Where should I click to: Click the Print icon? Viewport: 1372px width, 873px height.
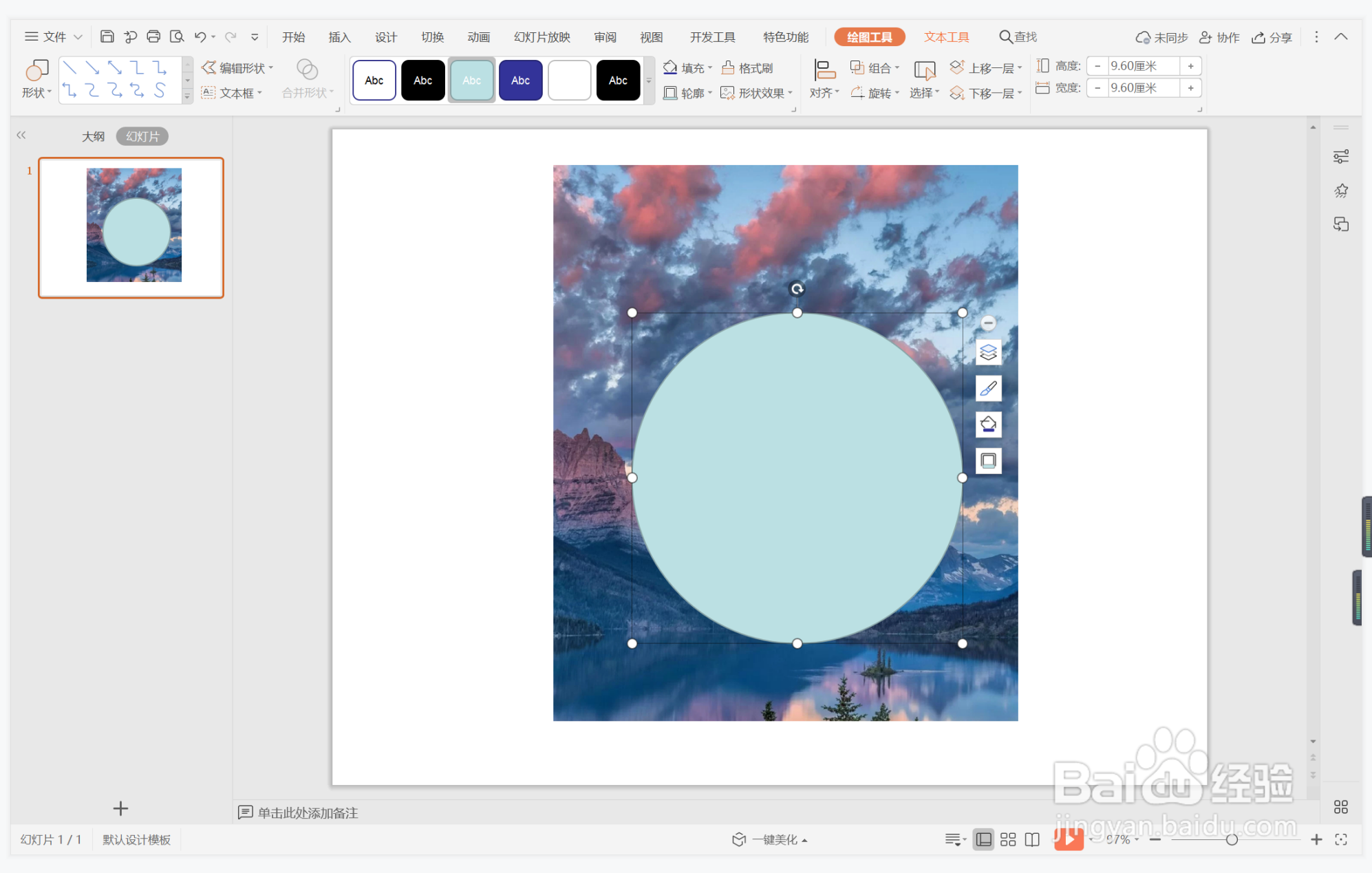153,36
